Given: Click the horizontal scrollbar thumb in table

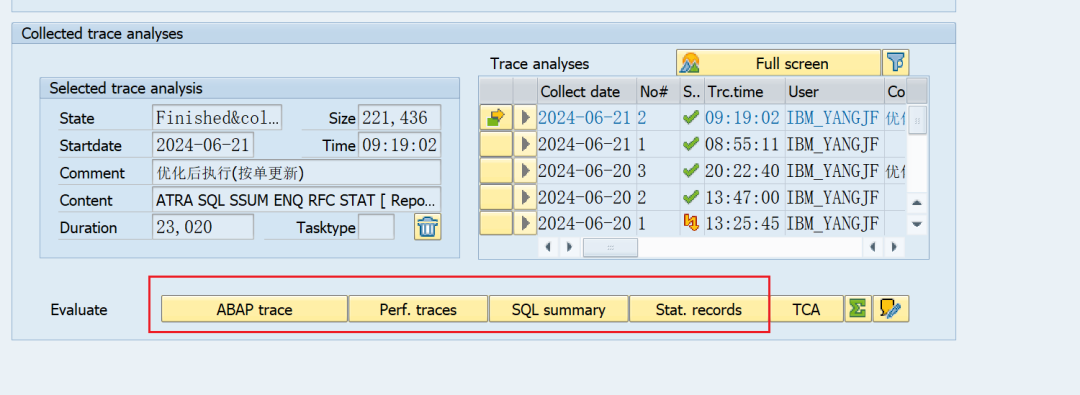Looking at the screenshot, I should click(610, 247).
